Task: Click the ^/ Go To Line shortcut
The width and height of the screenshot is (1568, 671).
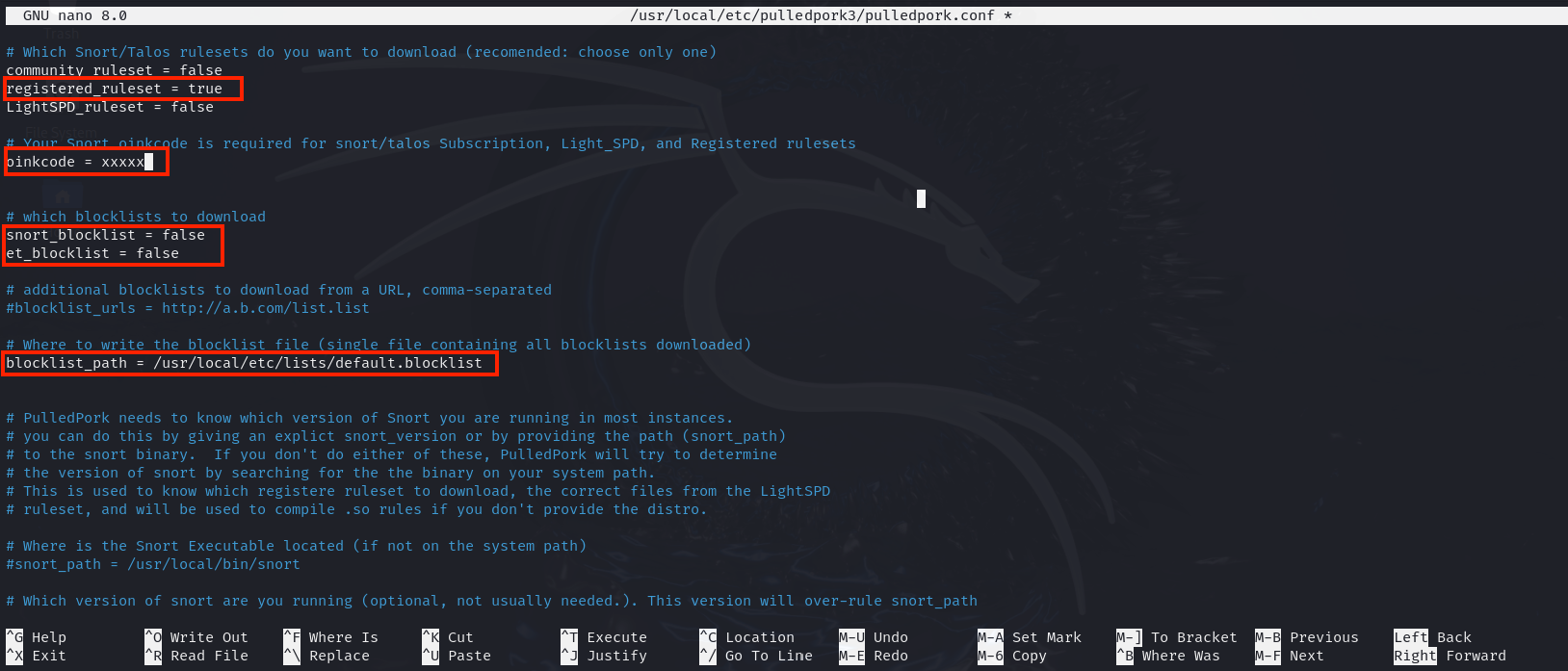Action: (756, 656)
